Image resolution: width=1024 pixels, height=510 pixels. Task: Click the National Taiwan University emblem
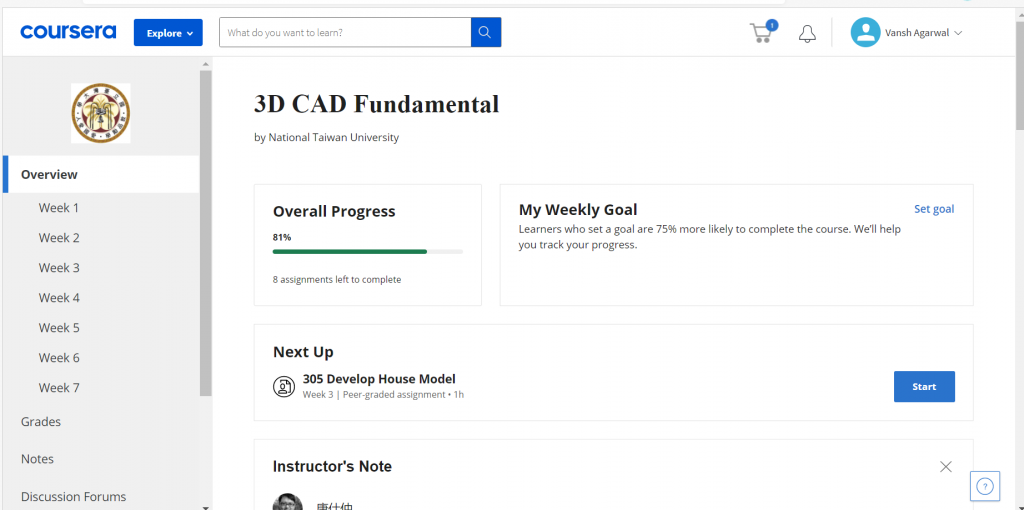point(101,113)
